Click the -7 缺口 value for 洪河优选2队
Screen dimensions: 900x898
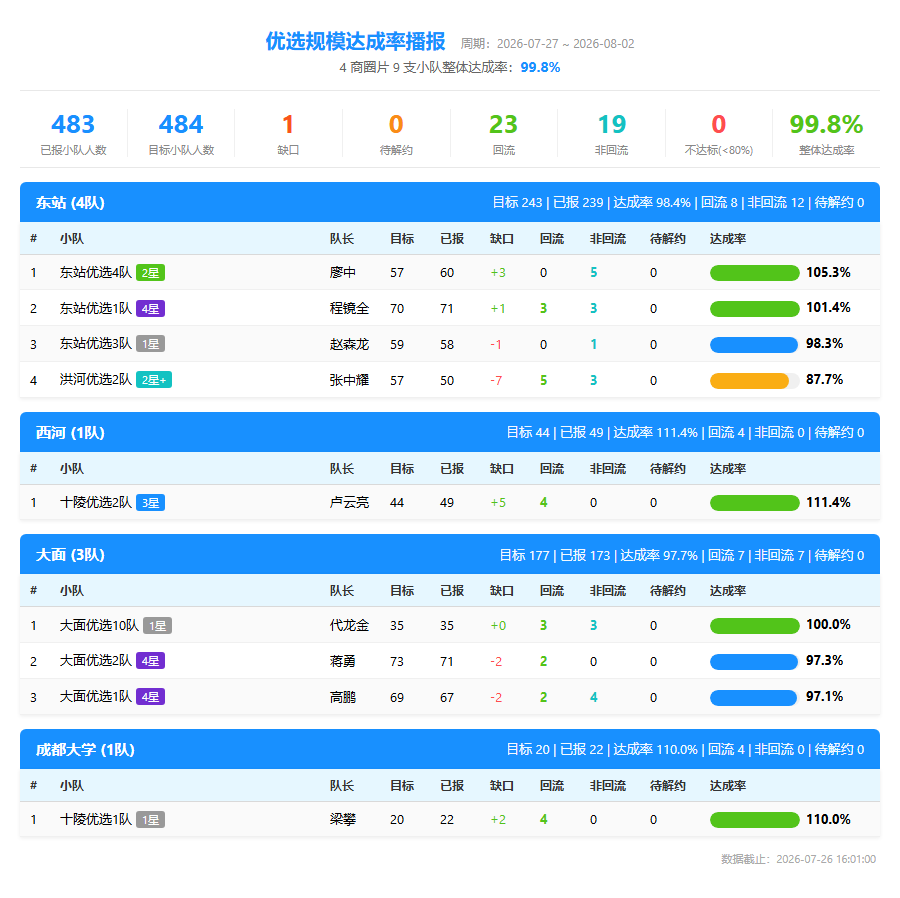[496, 380]
